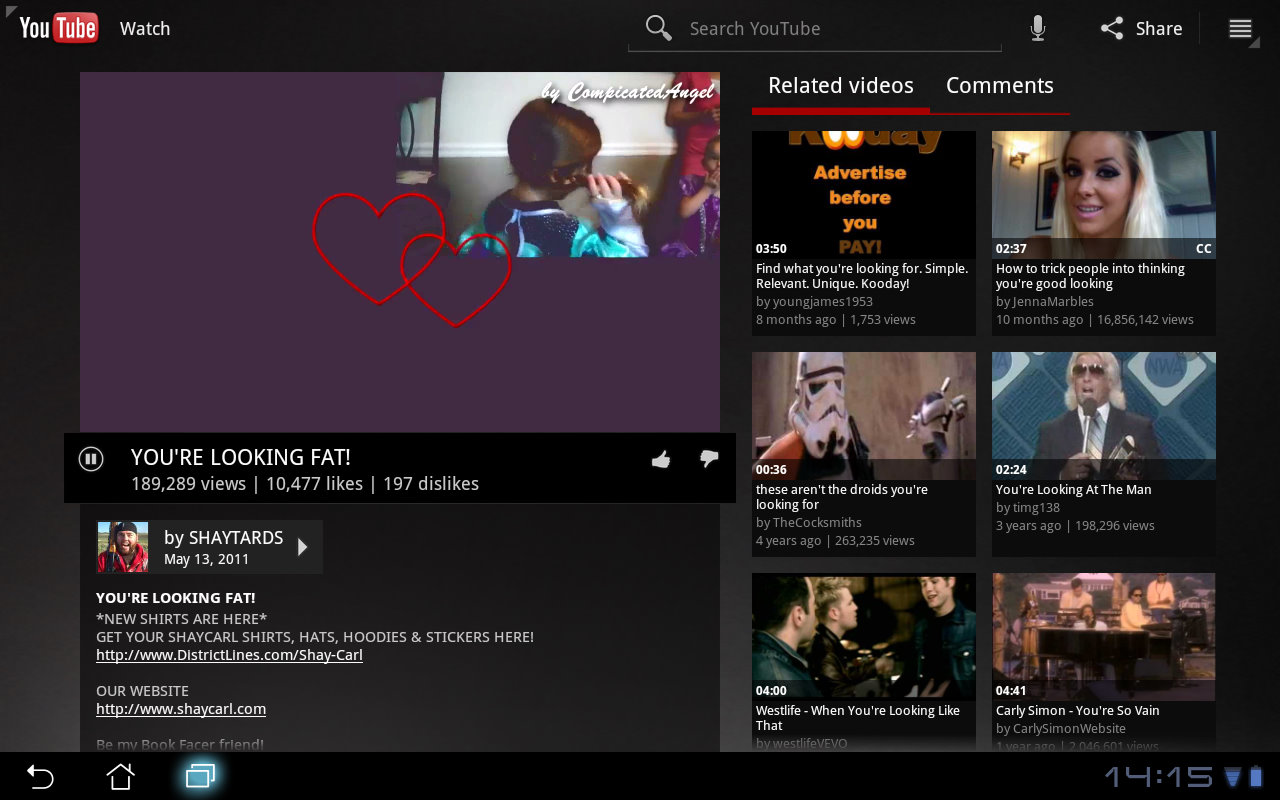Expand the SHAYTARDS channel arrow

click(303, 547)
